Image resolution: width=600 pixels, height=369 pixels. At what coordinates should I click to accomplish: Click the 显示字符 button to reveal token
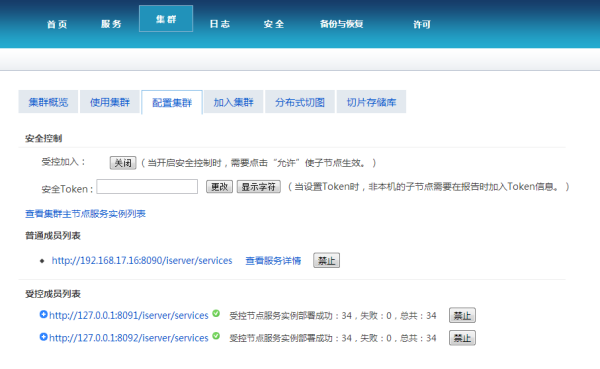click(x=258, y=187)
